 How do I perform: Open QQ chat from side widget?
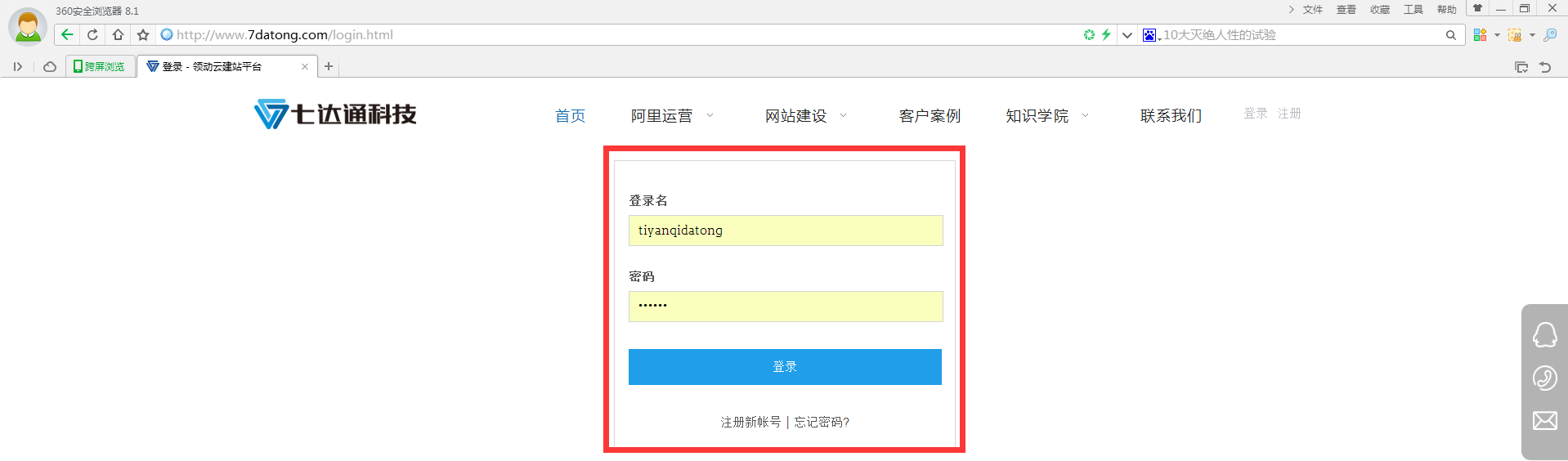(x=1544, y=334)
